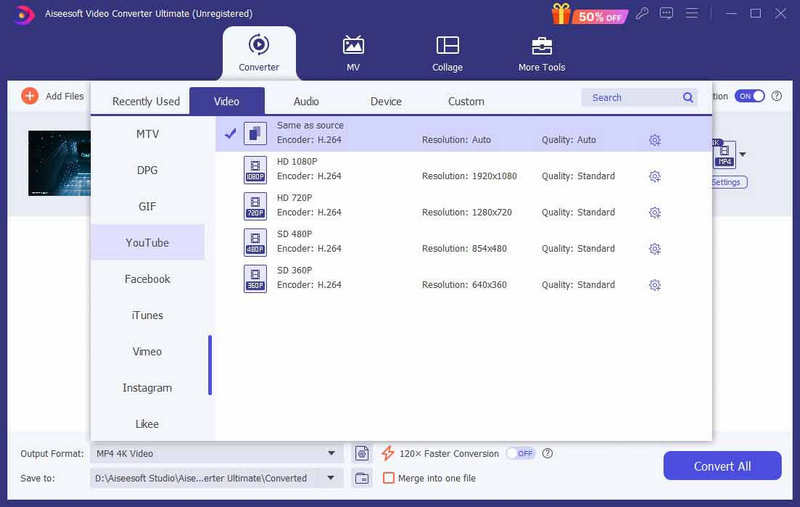800x507 pixels.
Task: Open the Collage tab
Action: (x=447, y=53)
